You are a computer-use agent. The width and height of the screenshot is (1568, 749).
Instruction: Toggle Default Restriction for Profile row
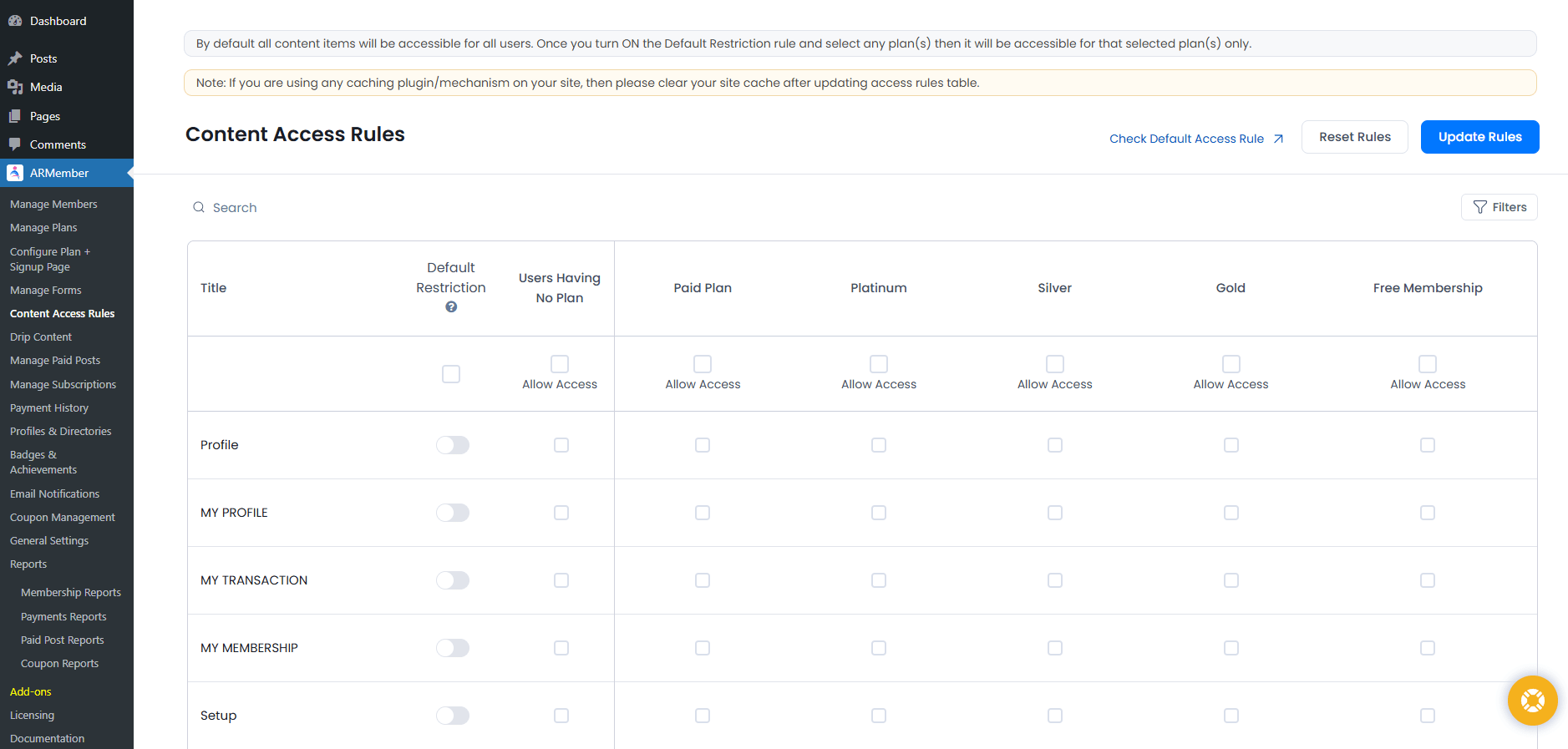click(x=452, y=445)
